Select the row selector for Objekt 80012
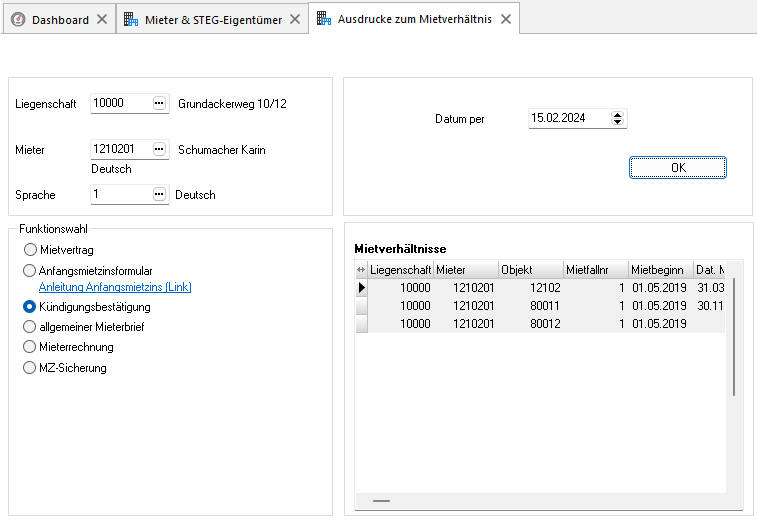757x521 pixels. pos(362,324)
